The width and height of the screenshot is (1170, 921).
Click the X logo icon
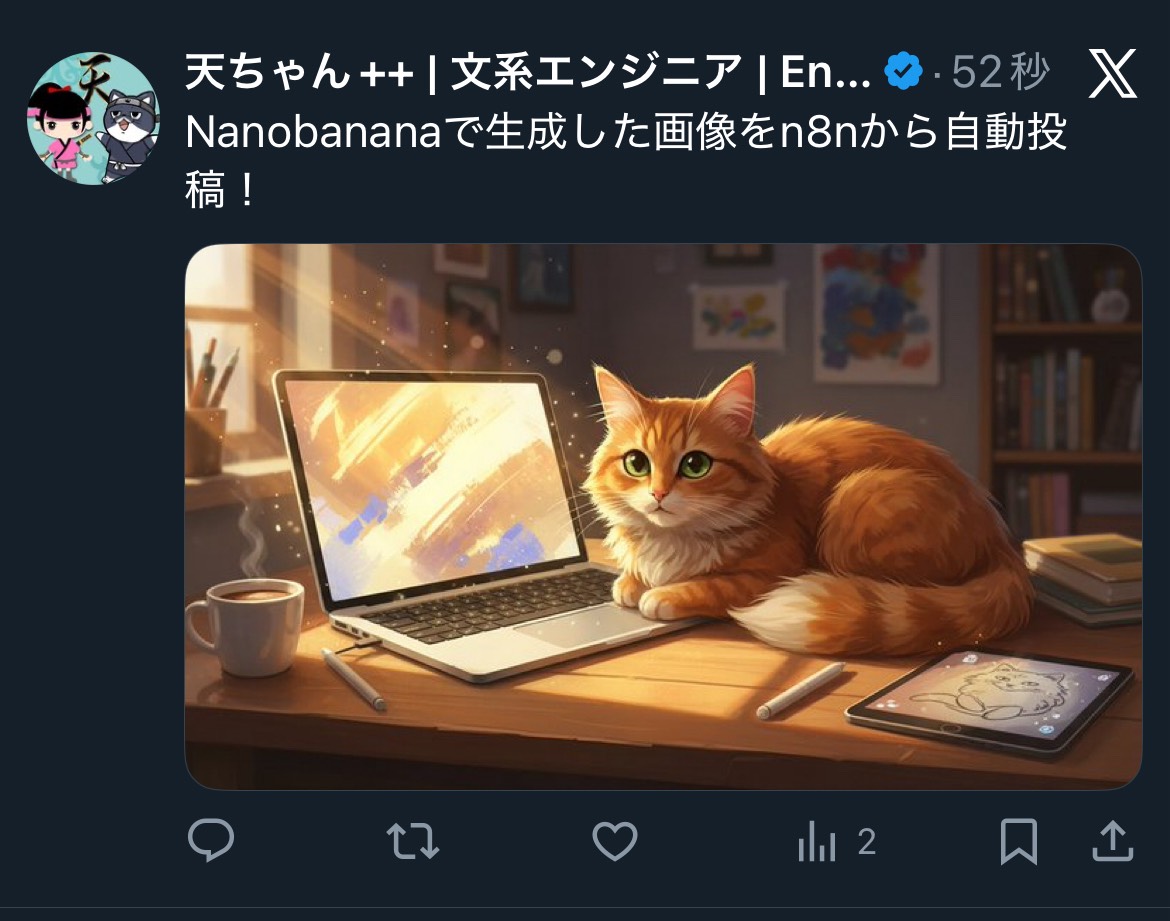point(1113,73)
